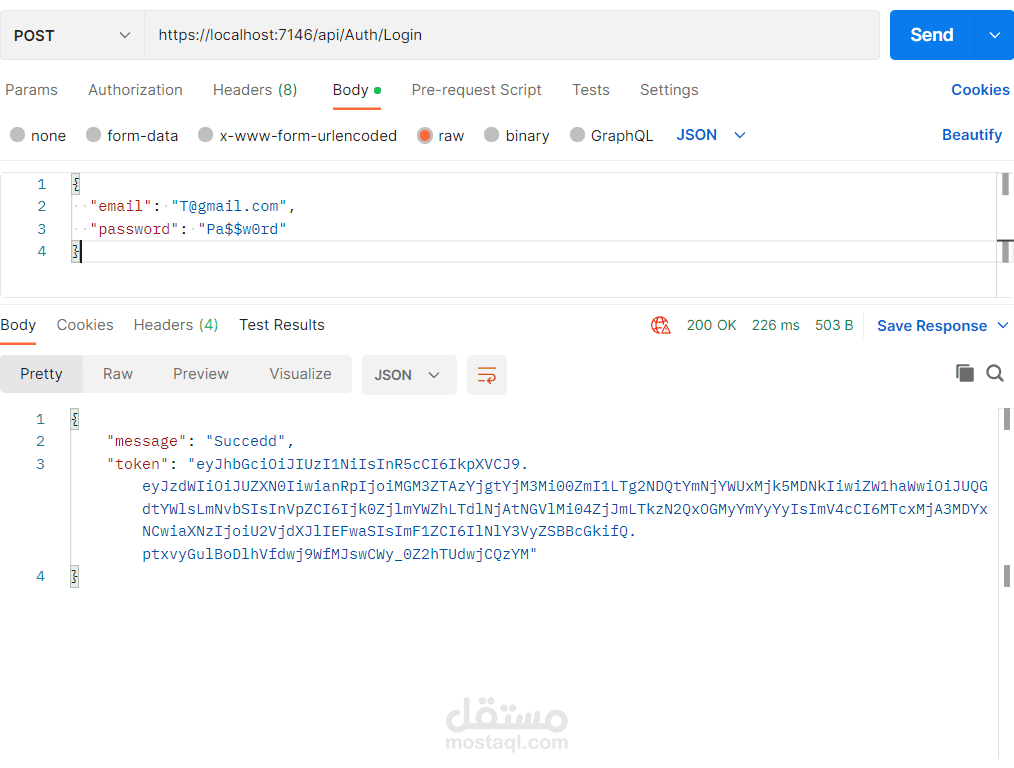The height and width of the screenshot is (768, 1014).
Task: Open the Tests tab
Action: pyautogui.click(x=590, y=90)
